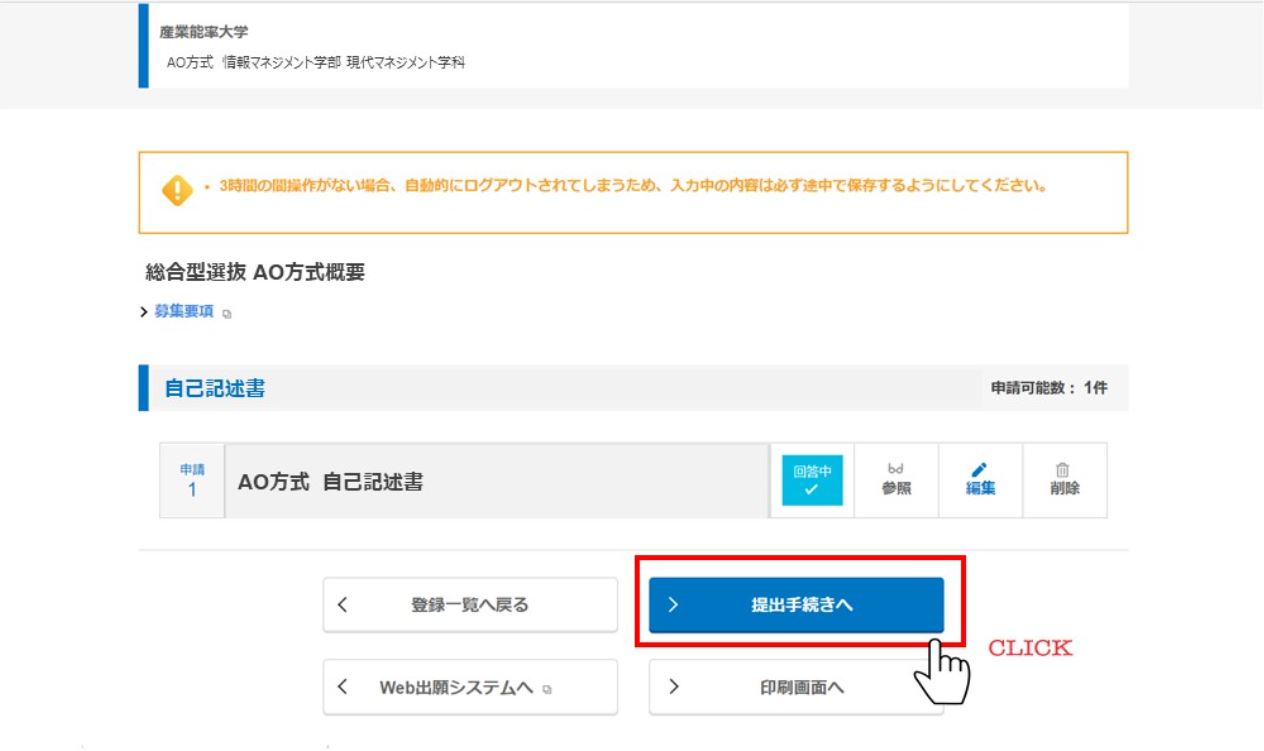The width and height of the screenshot is (1264, 751).
Task: Click the 産業能率大学 university name header
Action: coord(204,32)
